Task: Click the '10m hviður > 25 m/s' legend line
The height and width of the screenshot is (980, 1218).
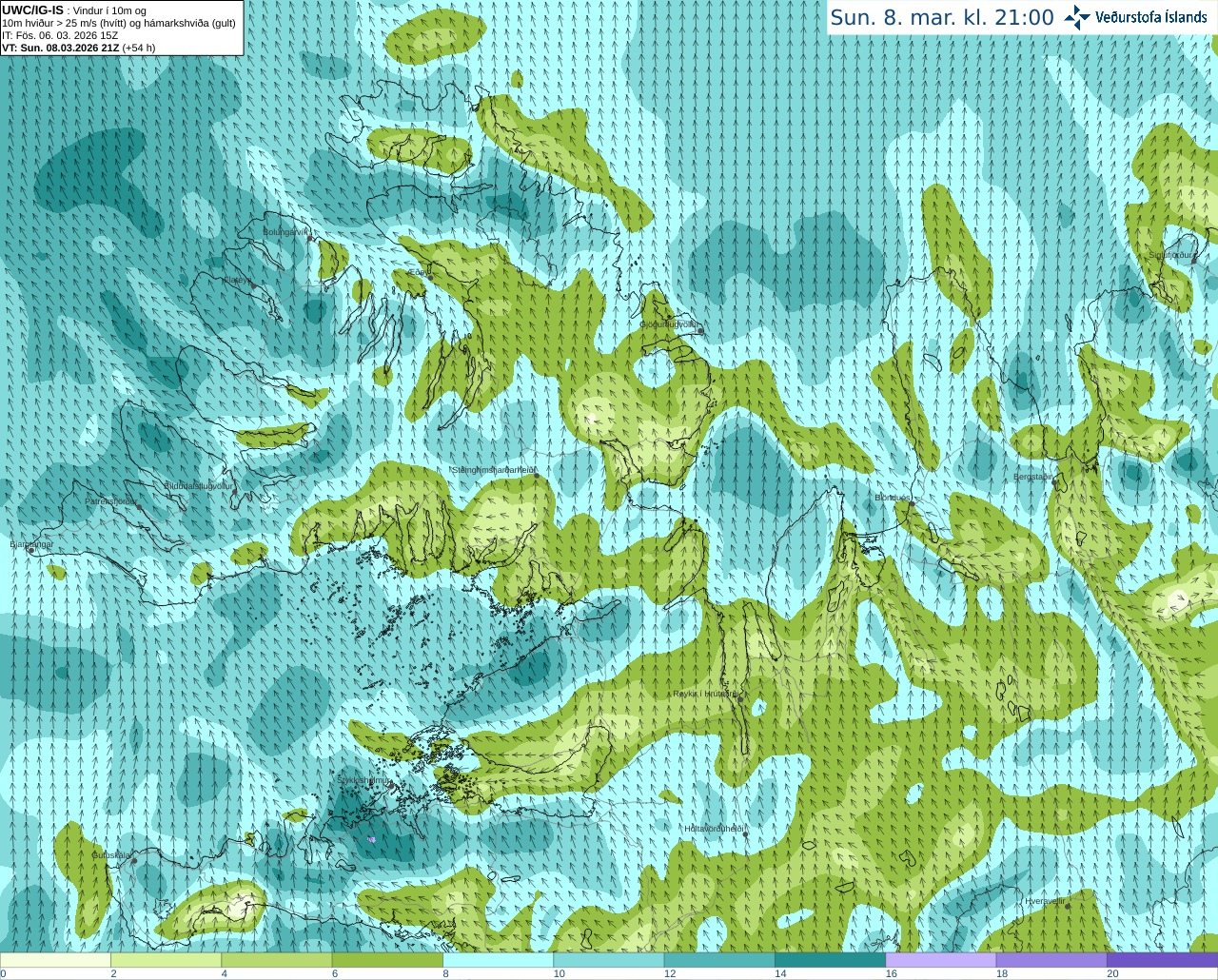Action: click(119, 23)
